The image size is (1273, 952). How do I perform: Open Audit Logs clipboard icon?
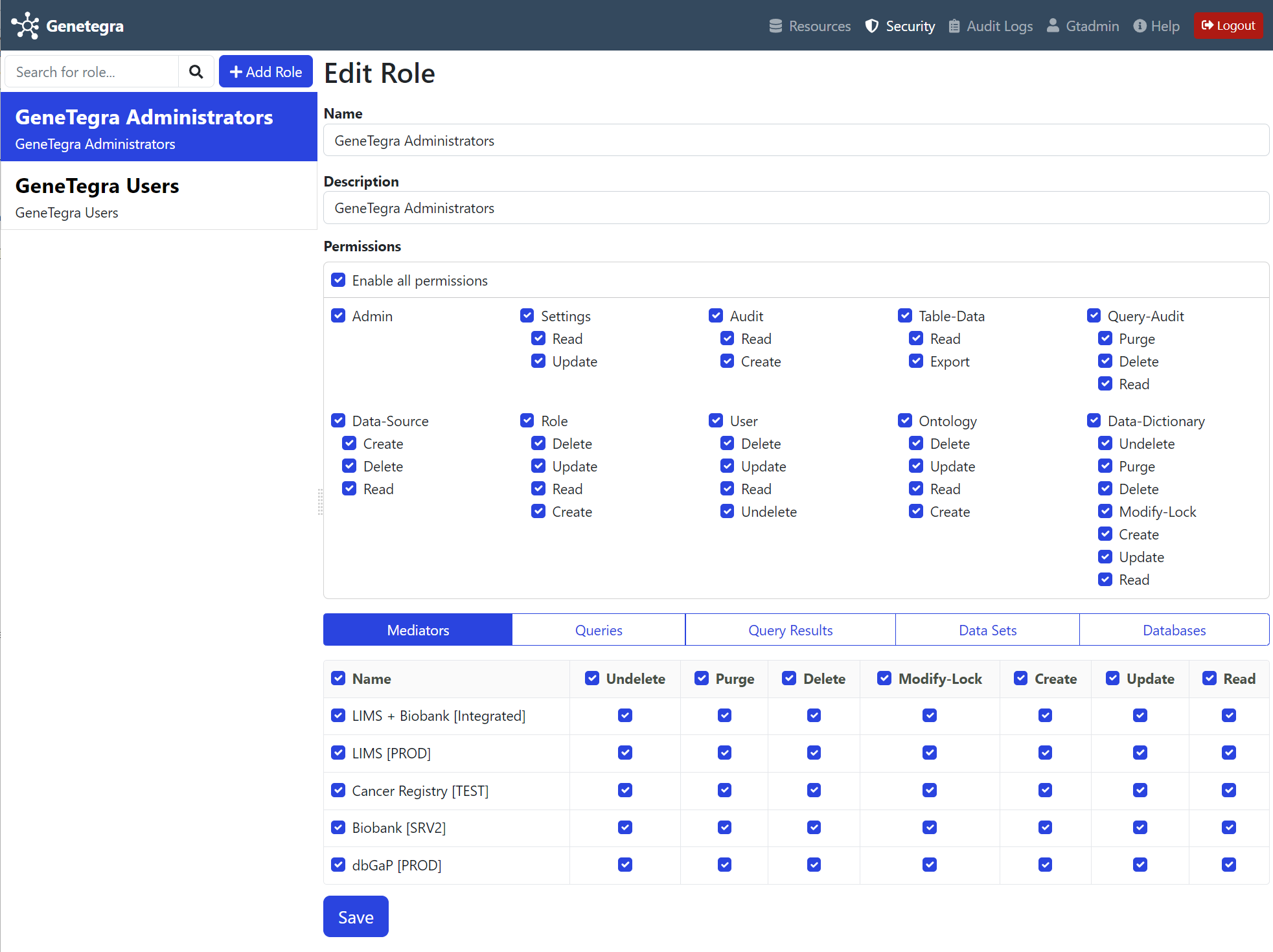point(954,26)
